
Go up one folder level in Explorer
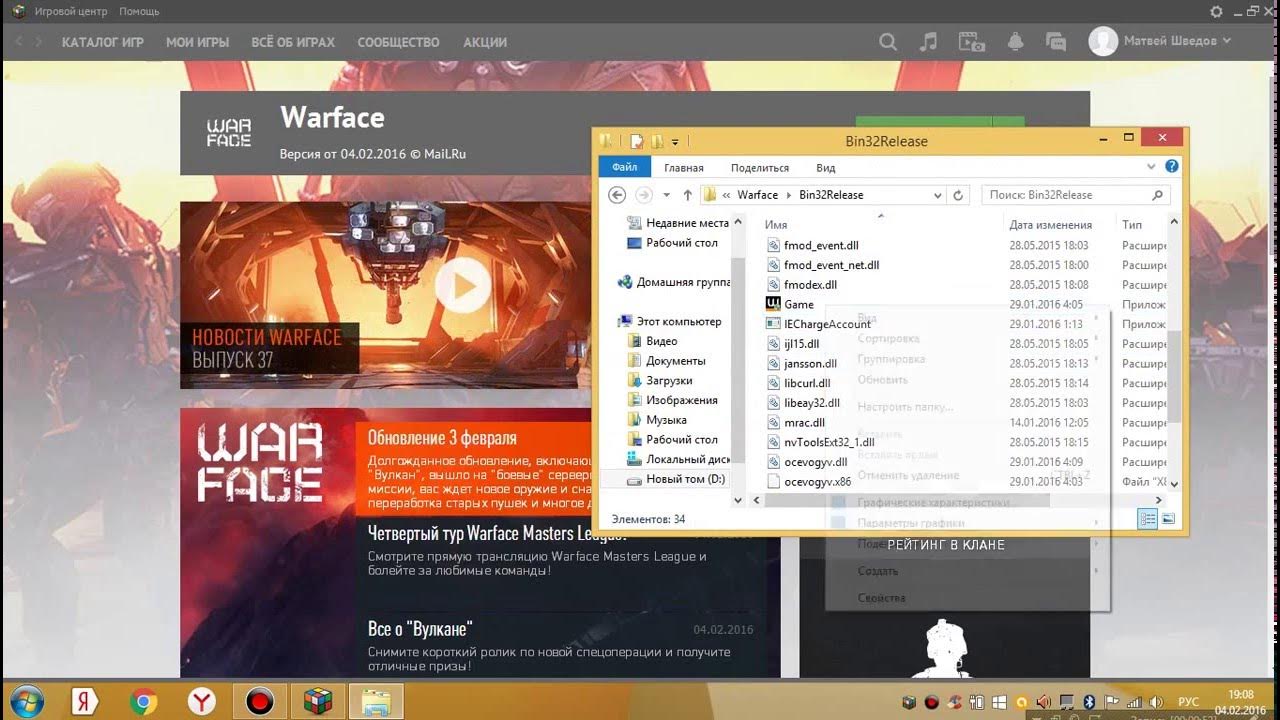pos(688,195)
